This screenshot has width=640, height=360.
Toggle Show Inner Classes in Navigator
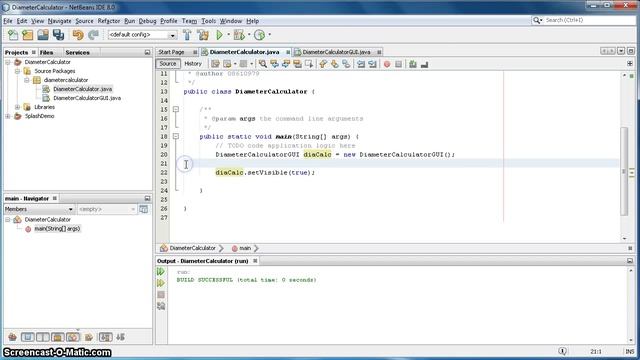[73, 337]
